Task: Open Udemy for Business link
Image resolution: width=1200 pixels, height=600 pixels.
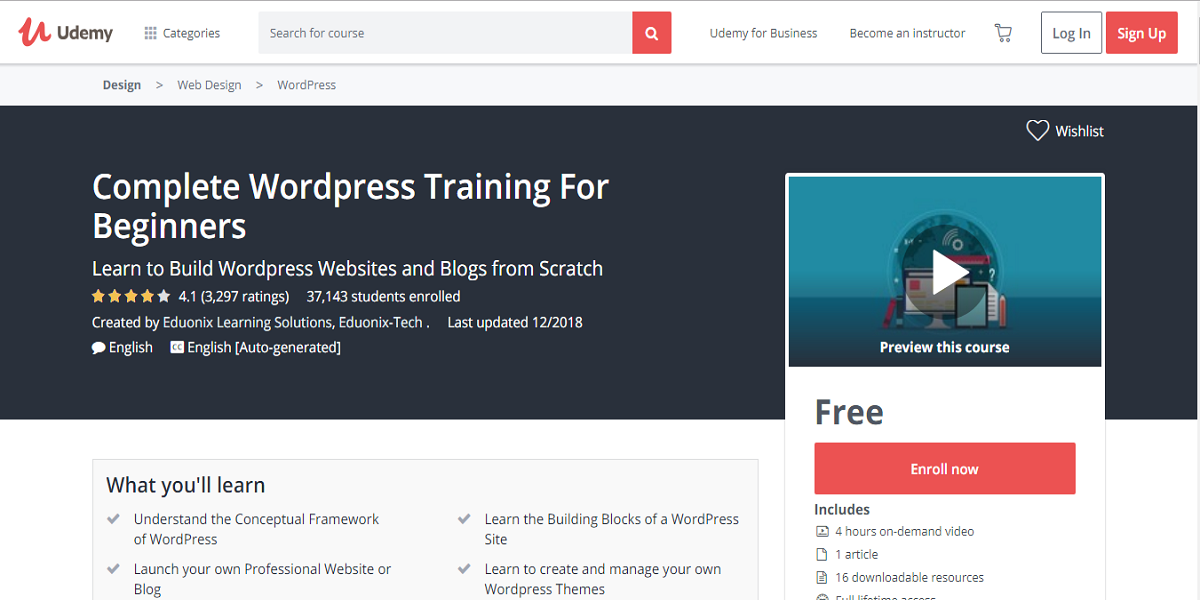Action: [x=763, y=33]
